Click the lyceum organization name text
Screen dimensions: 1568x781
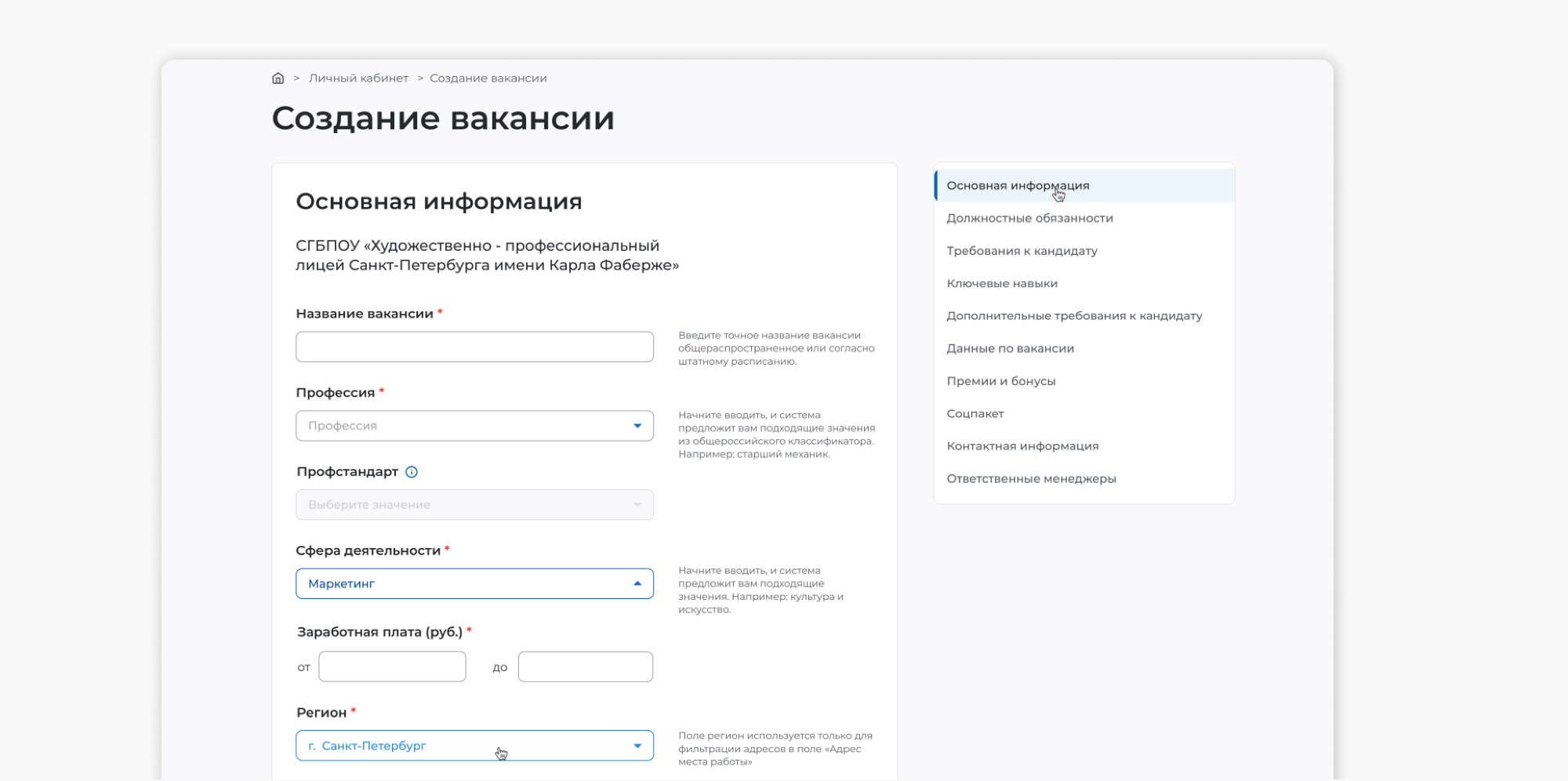click(487, 256)
